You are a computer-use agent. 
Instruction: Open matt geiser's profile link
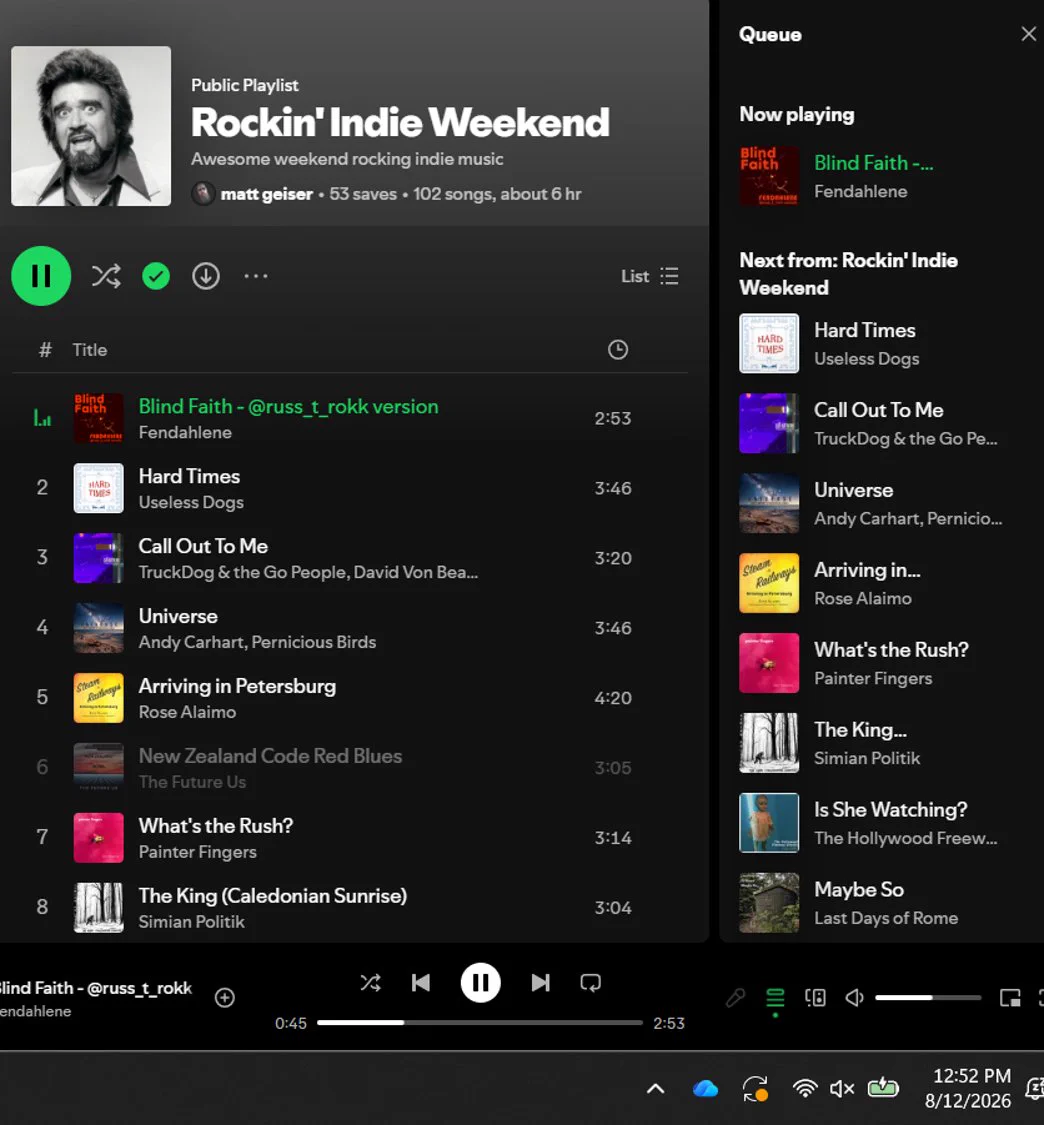(266, 194)
